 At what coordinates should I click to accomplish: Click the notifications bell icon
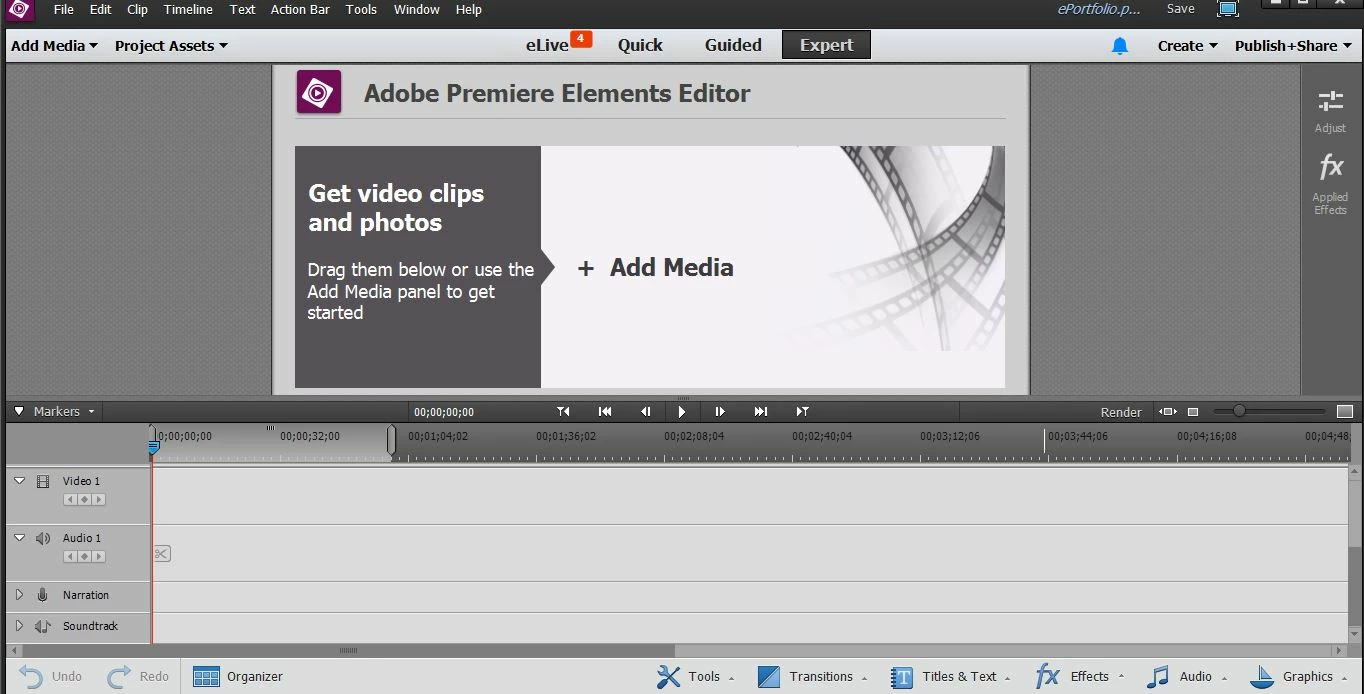(x=1120, y=46)
